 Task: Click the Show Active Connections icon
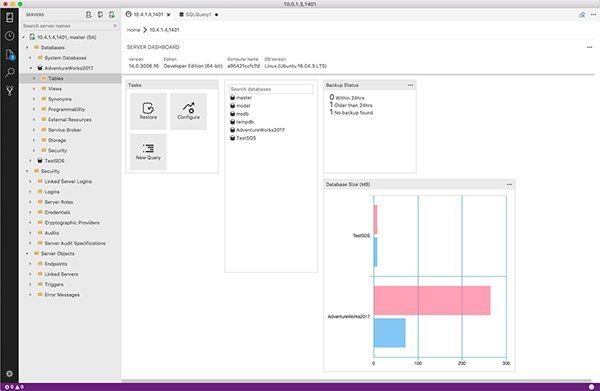(112, 15)
